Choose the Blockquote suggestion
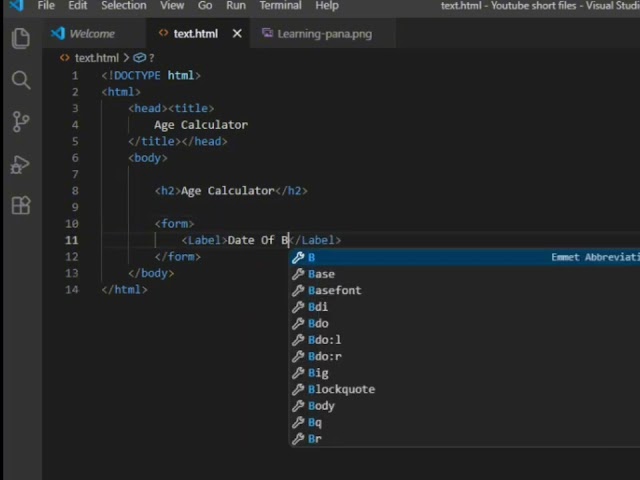 pos(464,389)
